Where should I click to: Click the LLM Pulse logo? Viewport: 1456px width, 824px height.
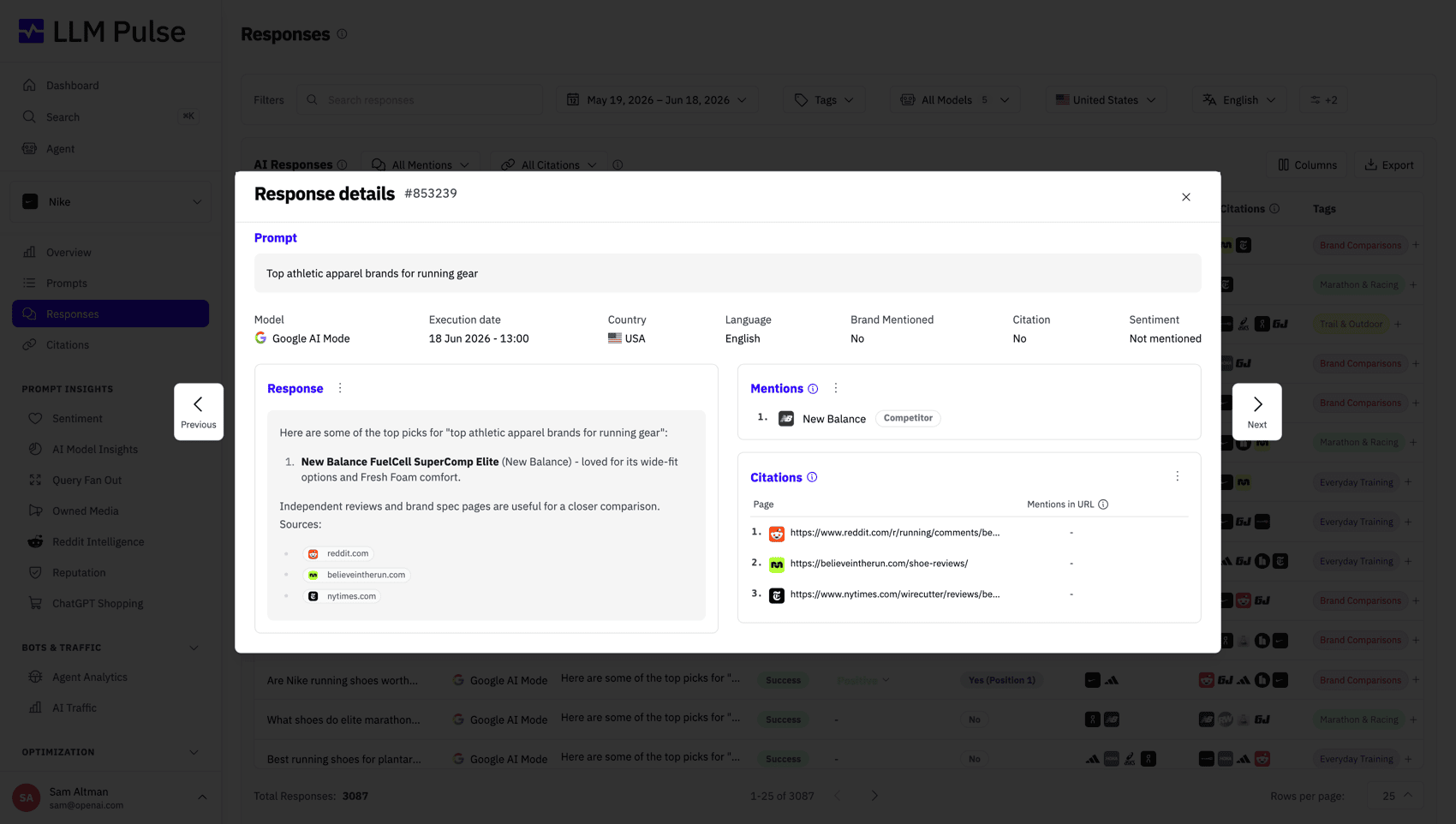(102, 32)
